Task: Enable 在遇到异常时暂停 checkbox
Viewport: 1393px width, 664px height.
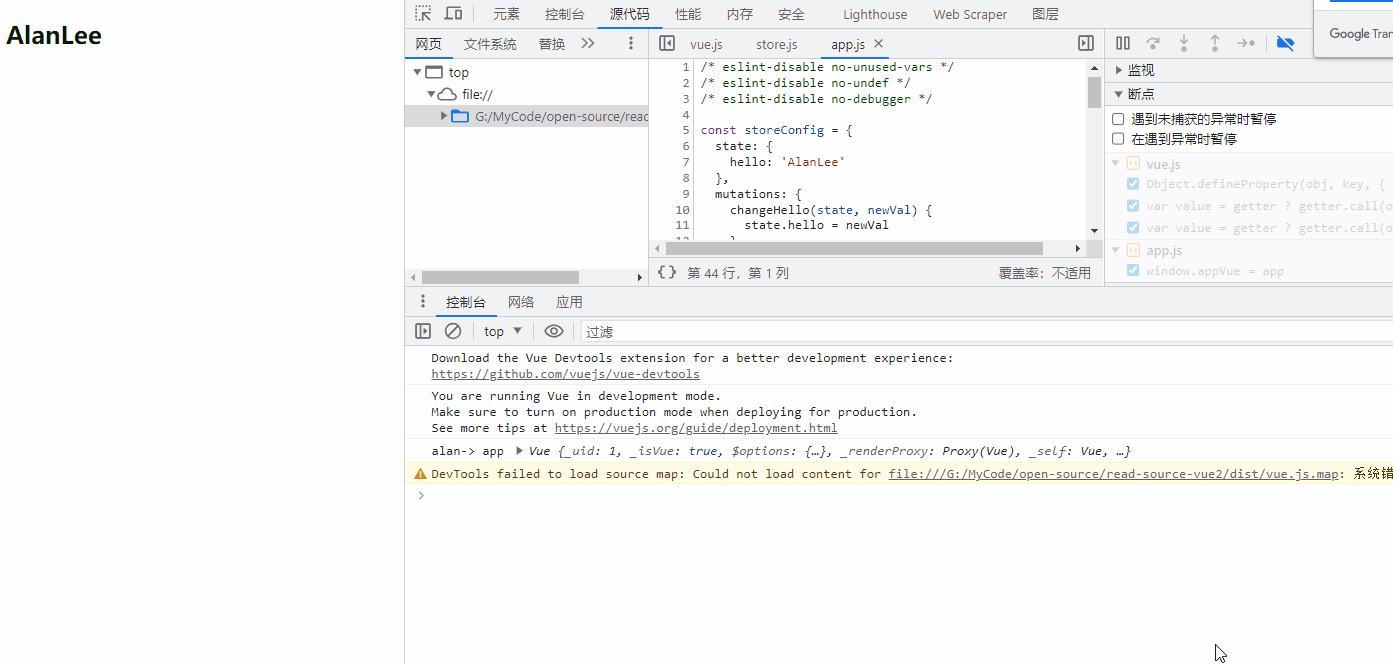Action: 1119,139
